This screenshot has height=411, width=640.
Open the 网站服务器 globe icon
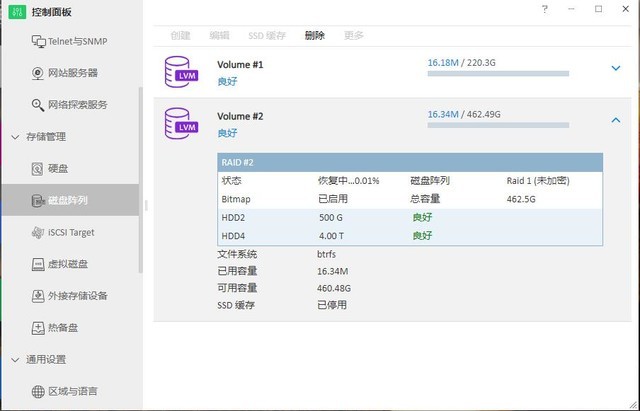coord(39,73)
